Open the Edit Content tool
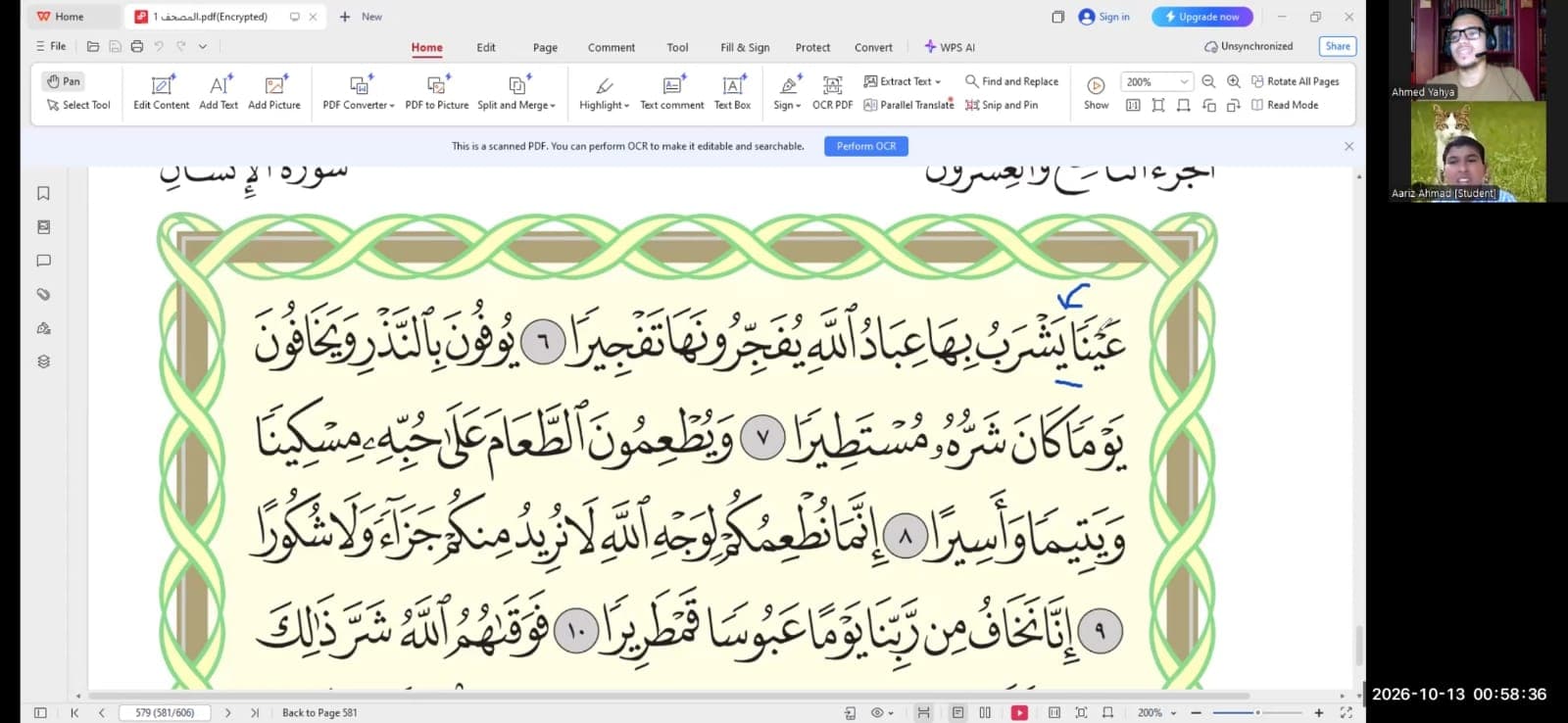This screenshot has width=1568, height=723. tap(162, 93)
